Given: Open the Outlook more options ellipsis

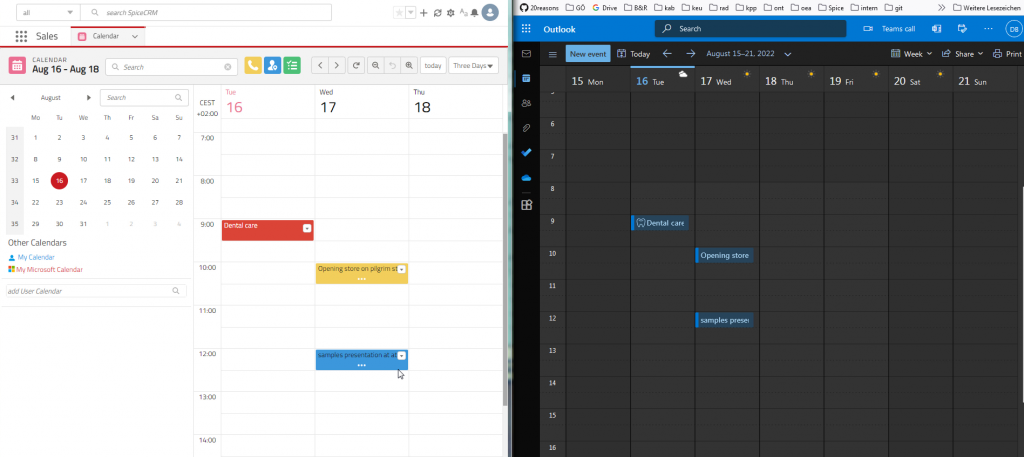Looking at the screenshot, I should point(988,29).
